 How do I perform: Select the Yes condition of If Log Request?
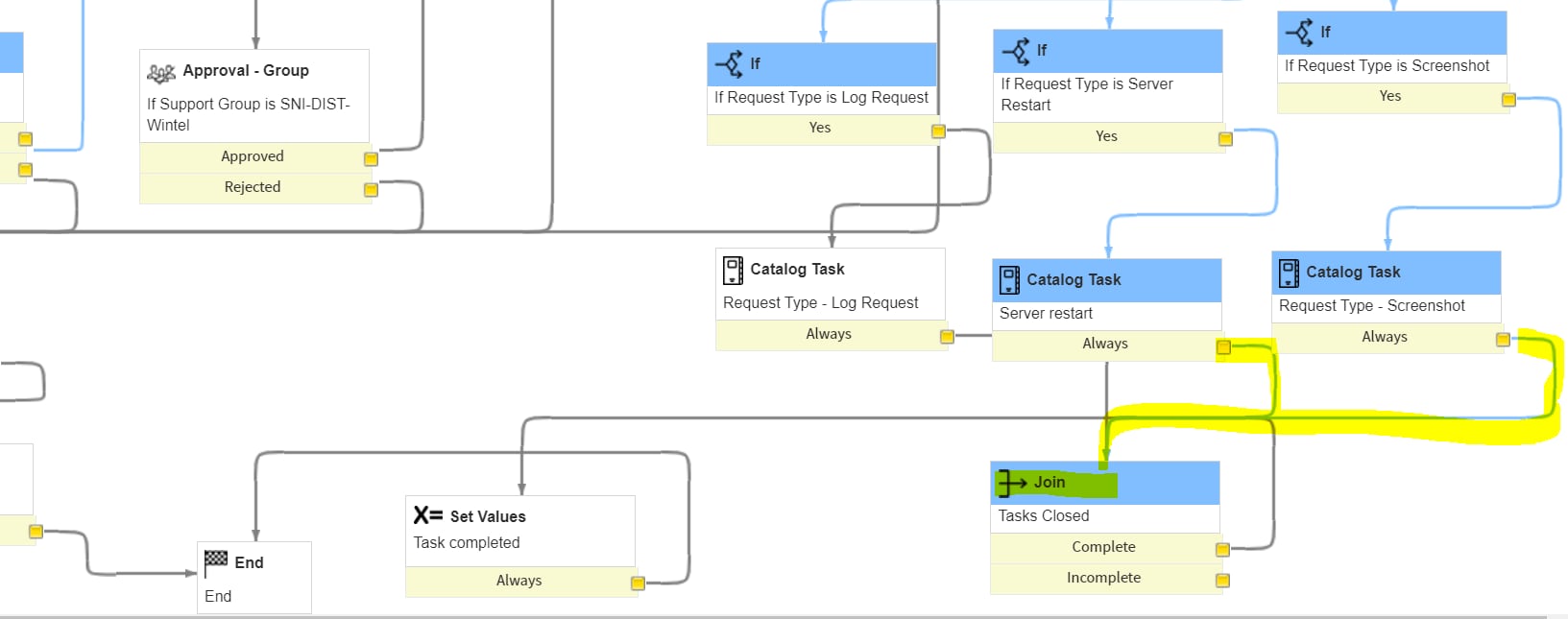click(x=820, y=129)
